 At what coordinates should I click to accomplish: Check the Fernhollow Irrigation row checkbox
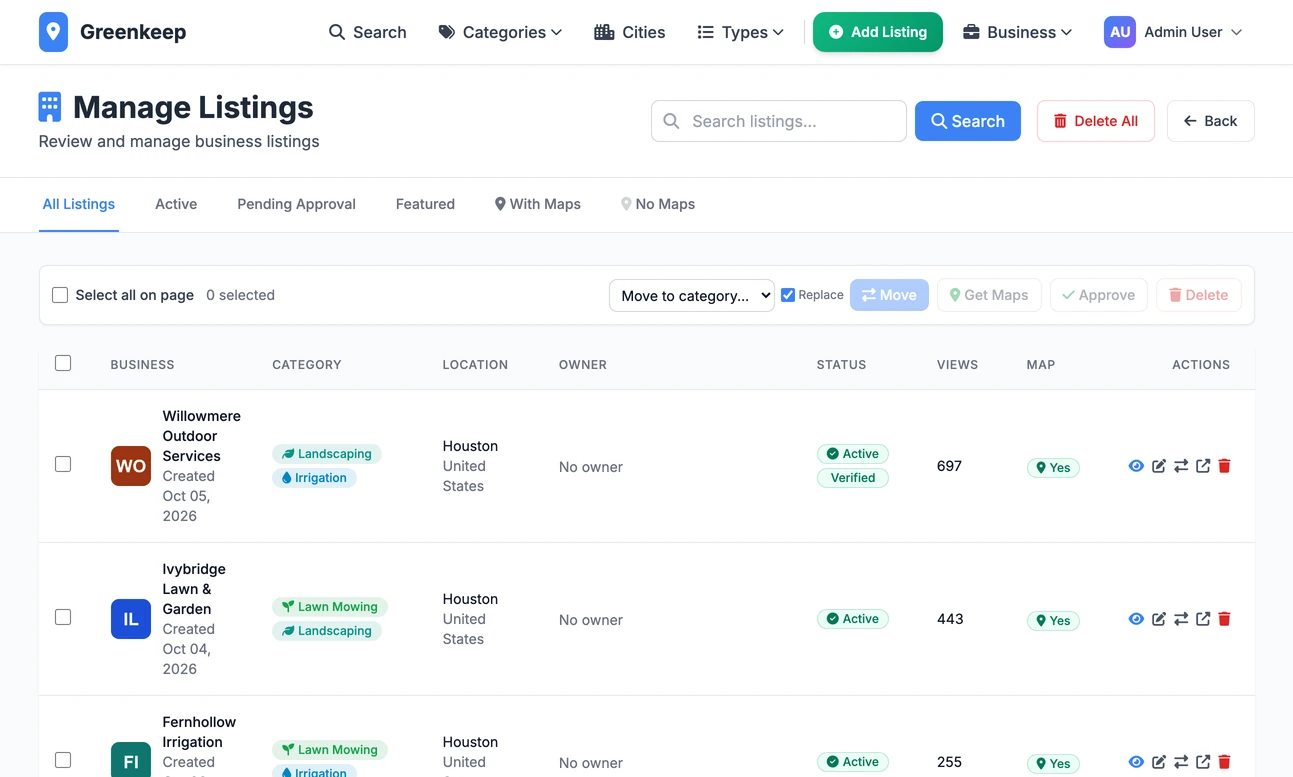(x=63, y=760)
